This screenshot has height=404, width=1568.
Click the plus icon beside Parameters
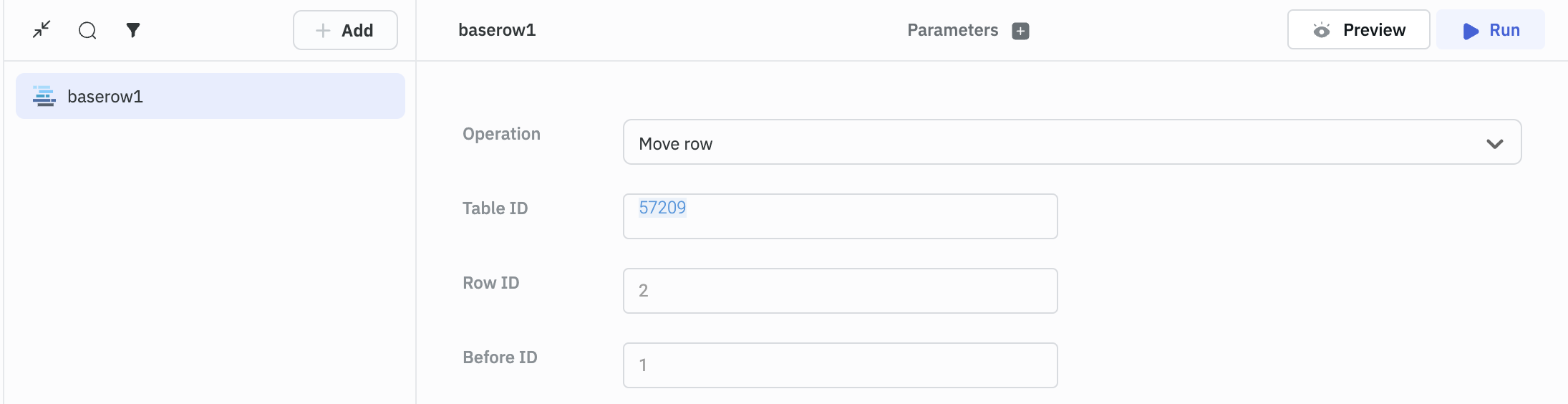click(x=1020, y=31)
